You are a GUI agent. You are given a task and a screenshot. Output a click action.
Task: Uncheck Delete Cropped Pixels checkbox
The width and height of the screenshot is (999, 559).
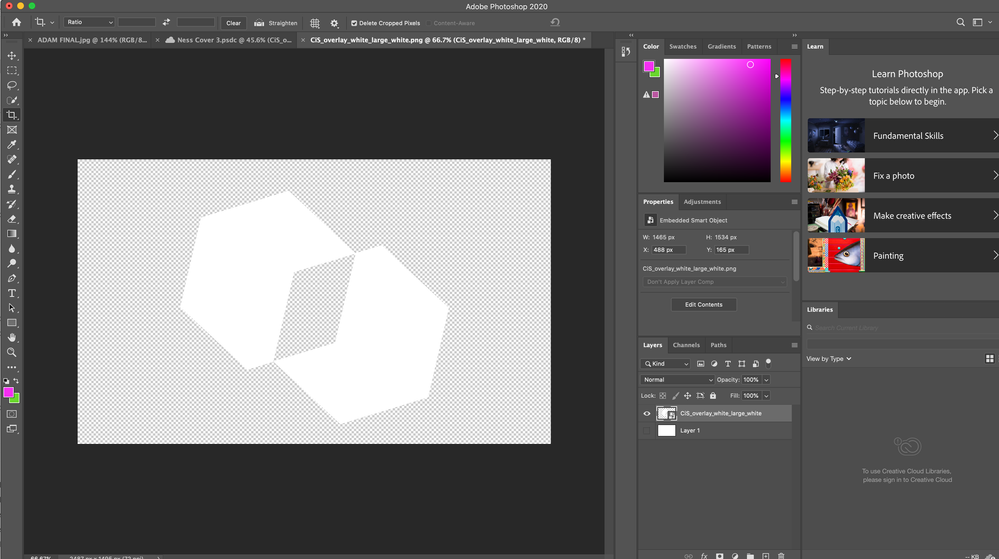click(x=354, y=22)
